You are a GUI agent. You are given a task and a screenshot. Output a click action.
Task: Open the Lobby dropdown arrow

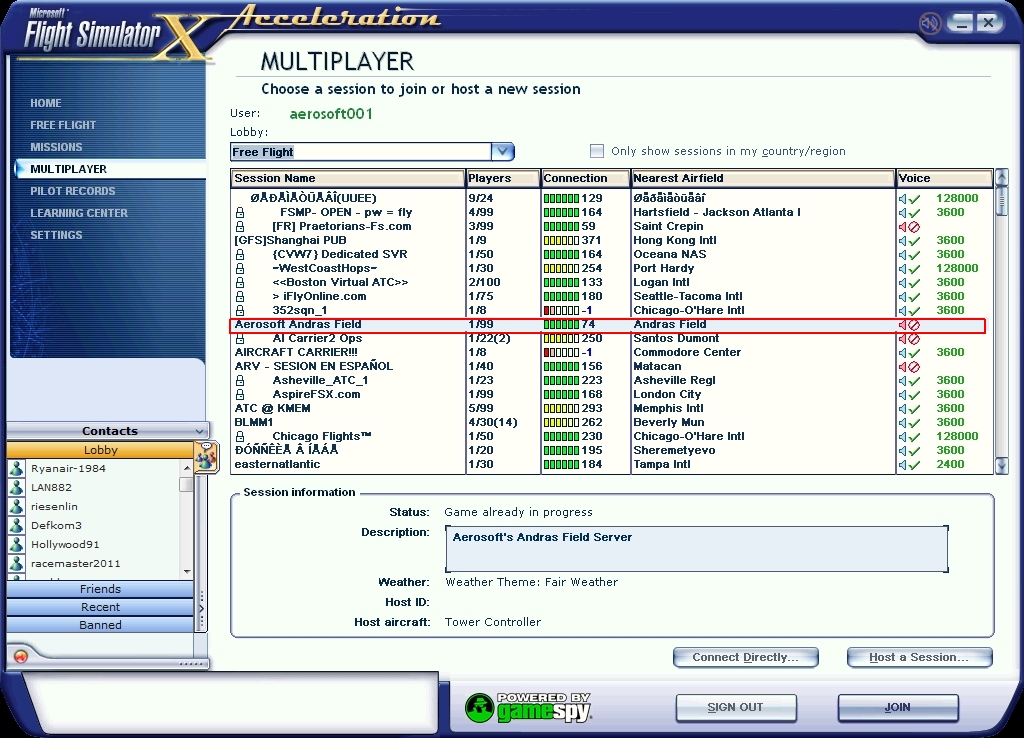coord(502,152)
